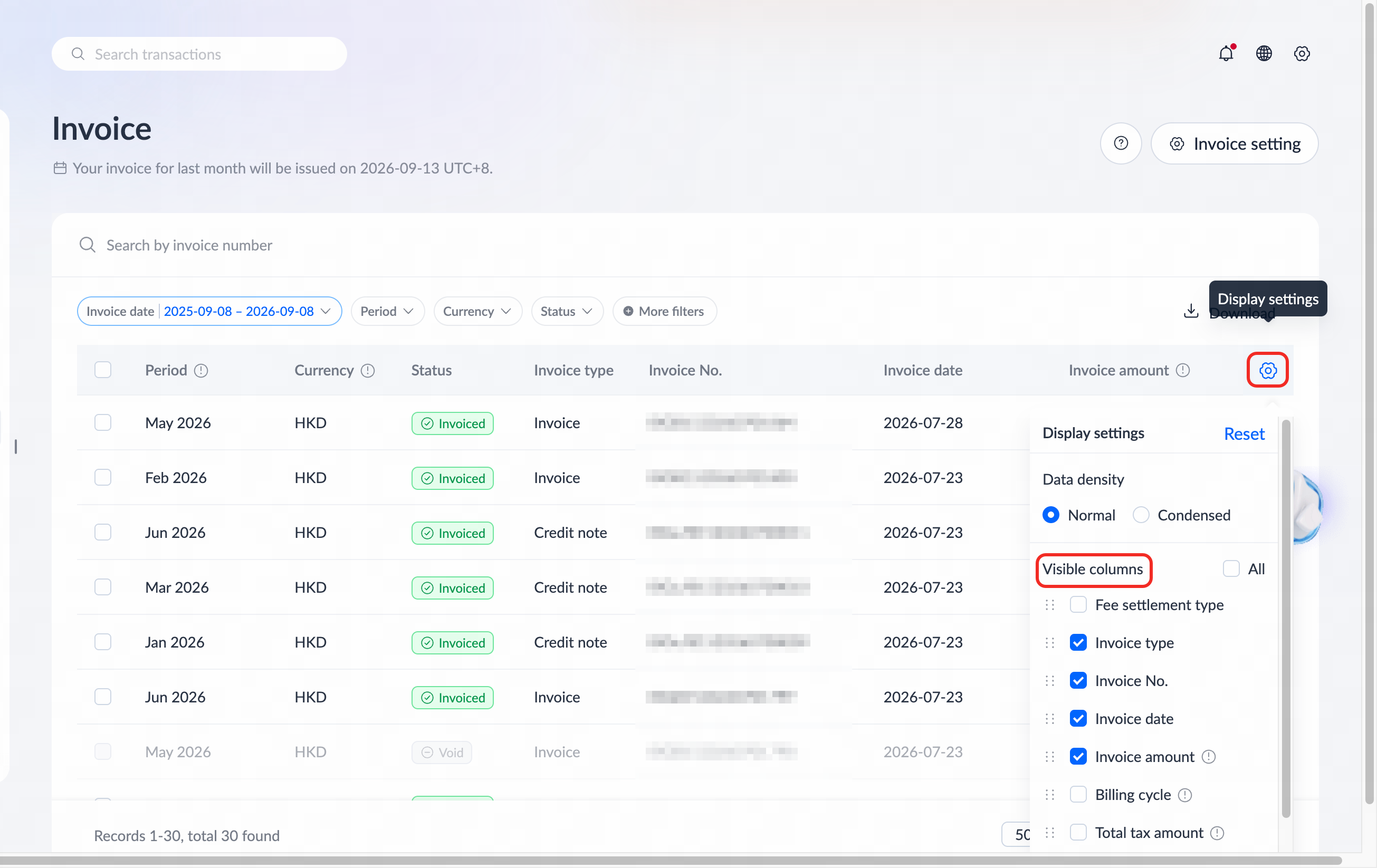
Task: Toggle the table display settings gear
Action: coord(1267,370)
